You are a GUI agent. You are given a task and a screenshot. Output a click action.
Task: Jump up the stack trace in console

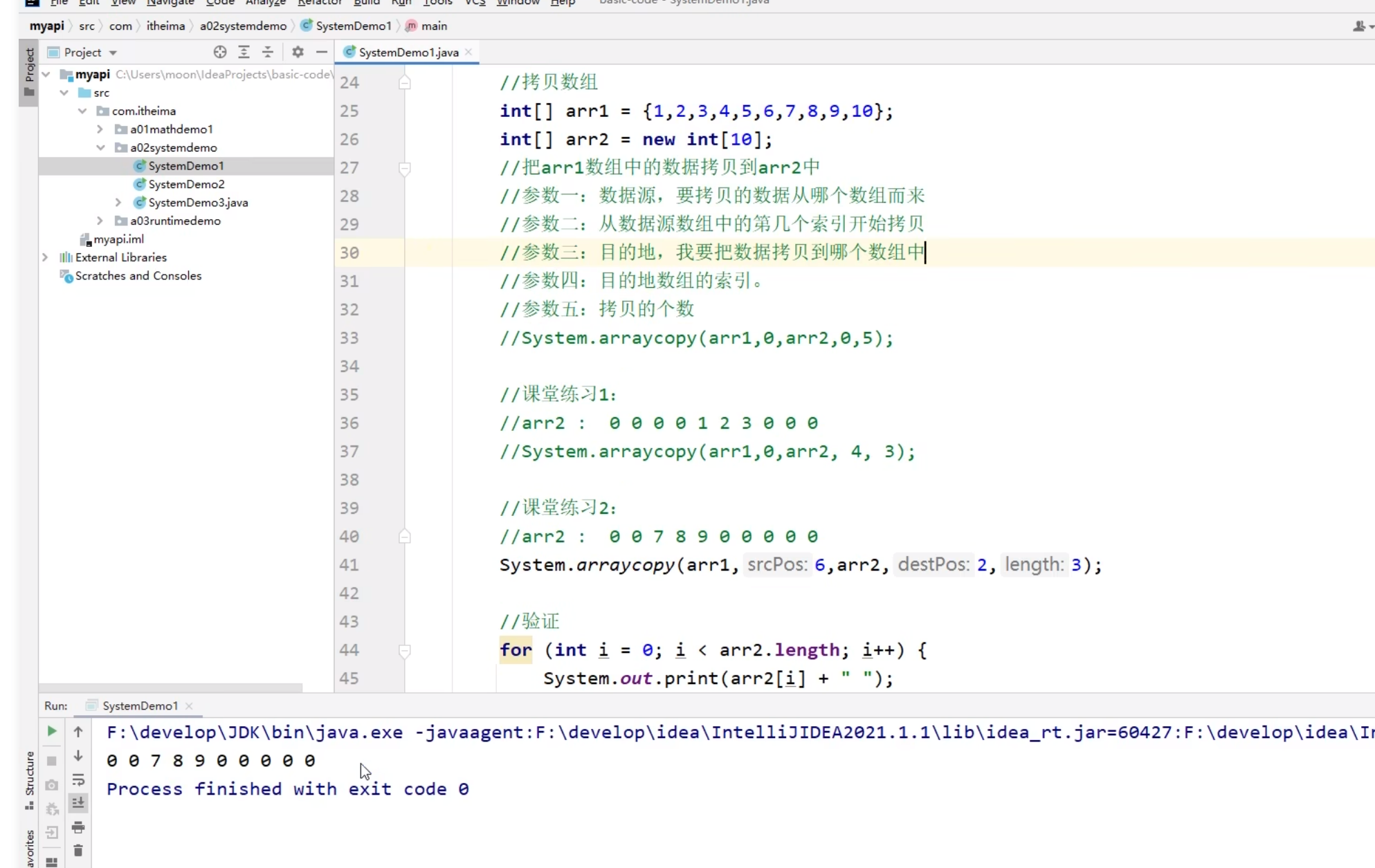78,731
